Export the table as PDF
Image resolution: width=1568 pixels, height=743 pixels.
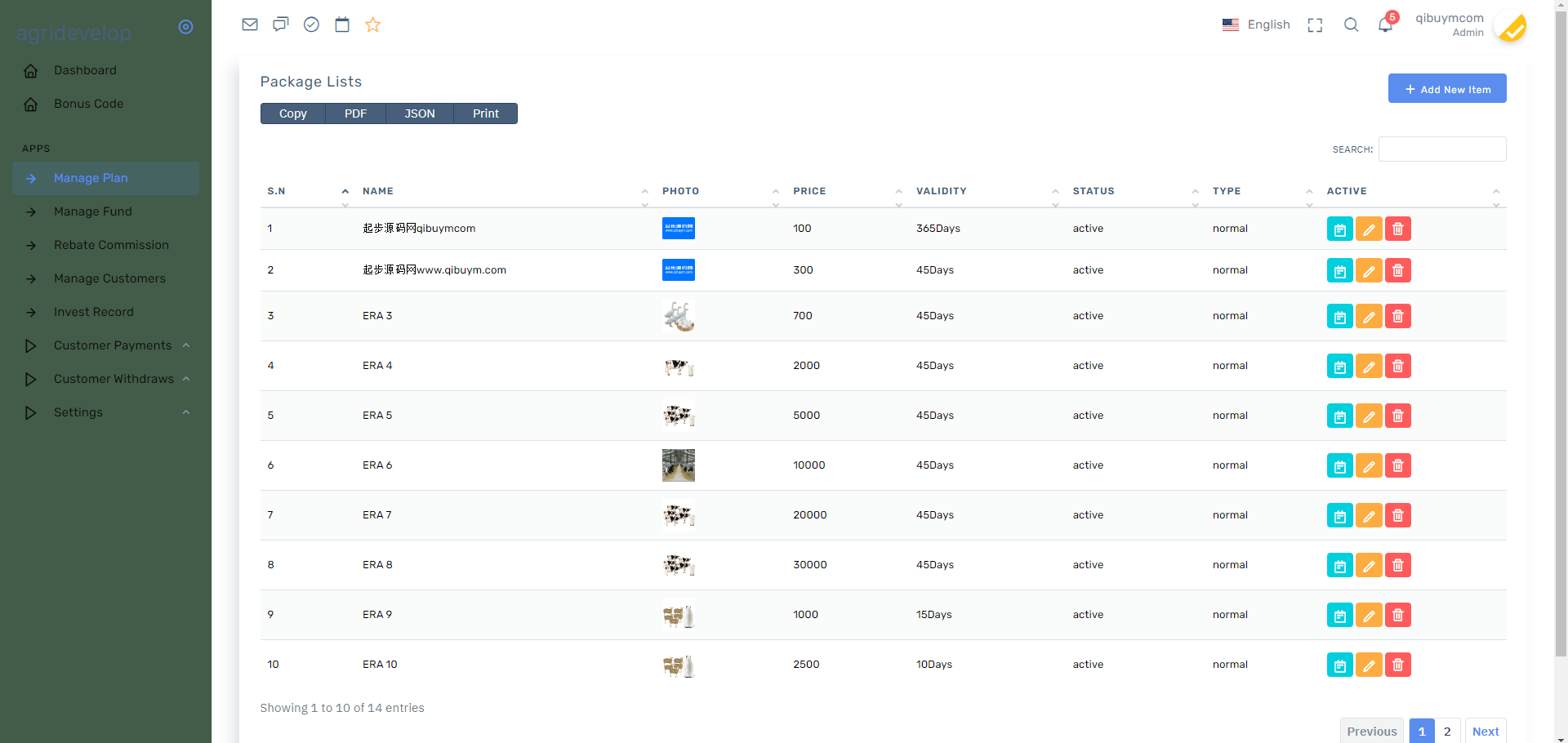coord(356,113)
